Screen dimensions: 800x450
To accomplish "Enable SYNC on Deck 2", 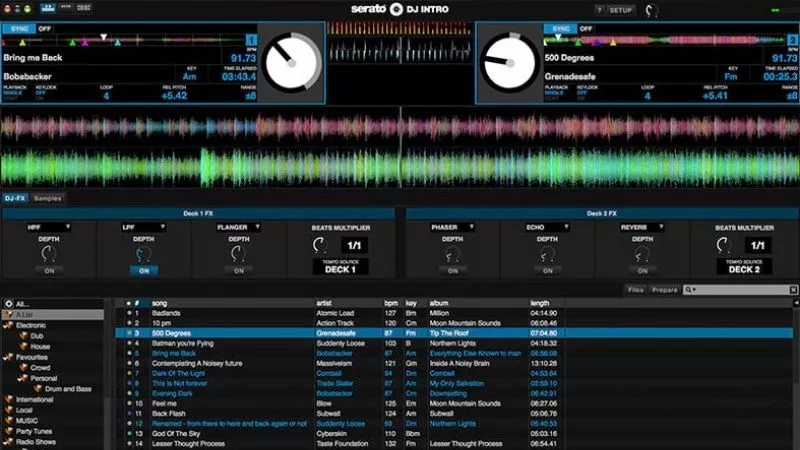I will pos(561,29).
